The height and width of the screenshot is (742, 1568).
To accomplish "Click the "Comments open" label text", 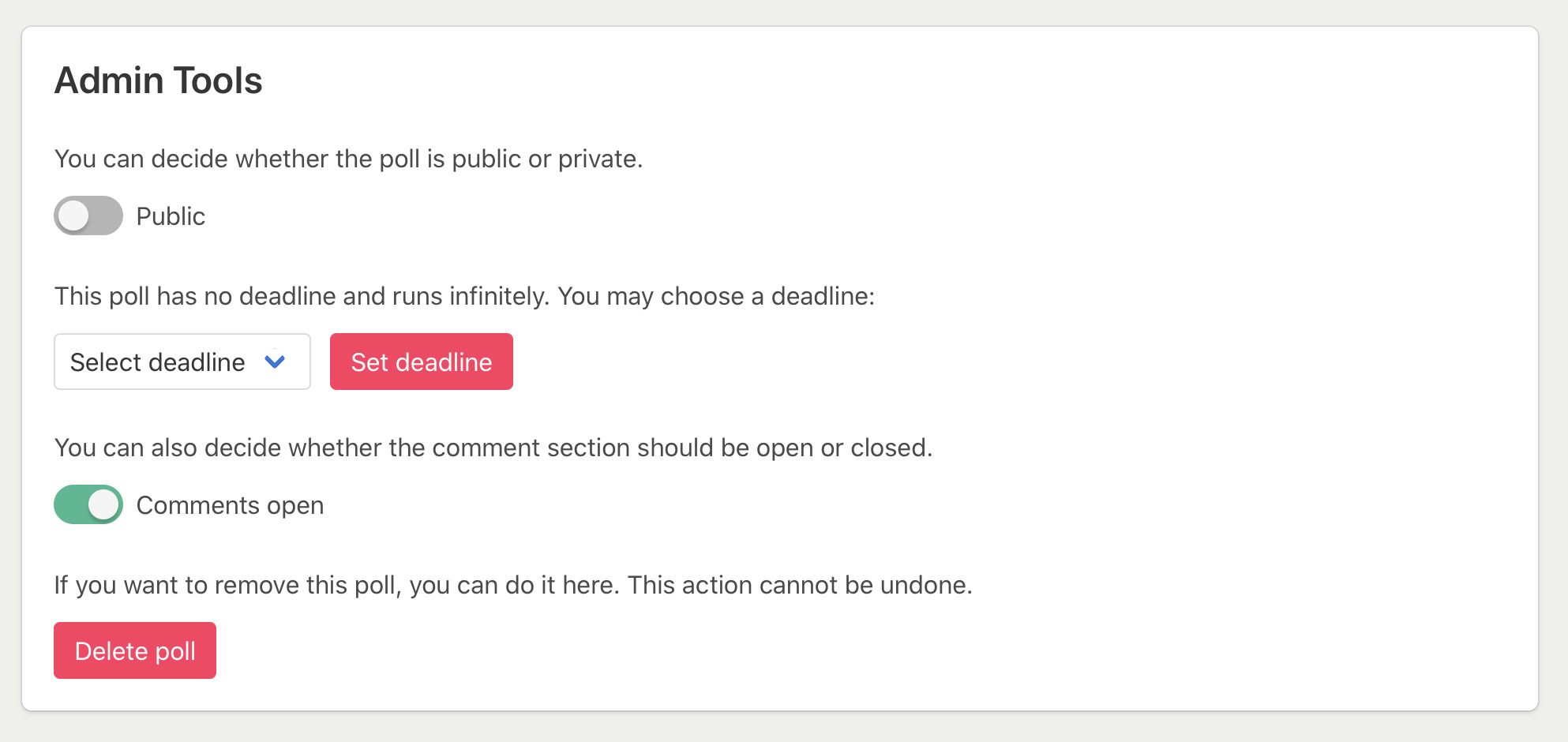I will point(230,505).
